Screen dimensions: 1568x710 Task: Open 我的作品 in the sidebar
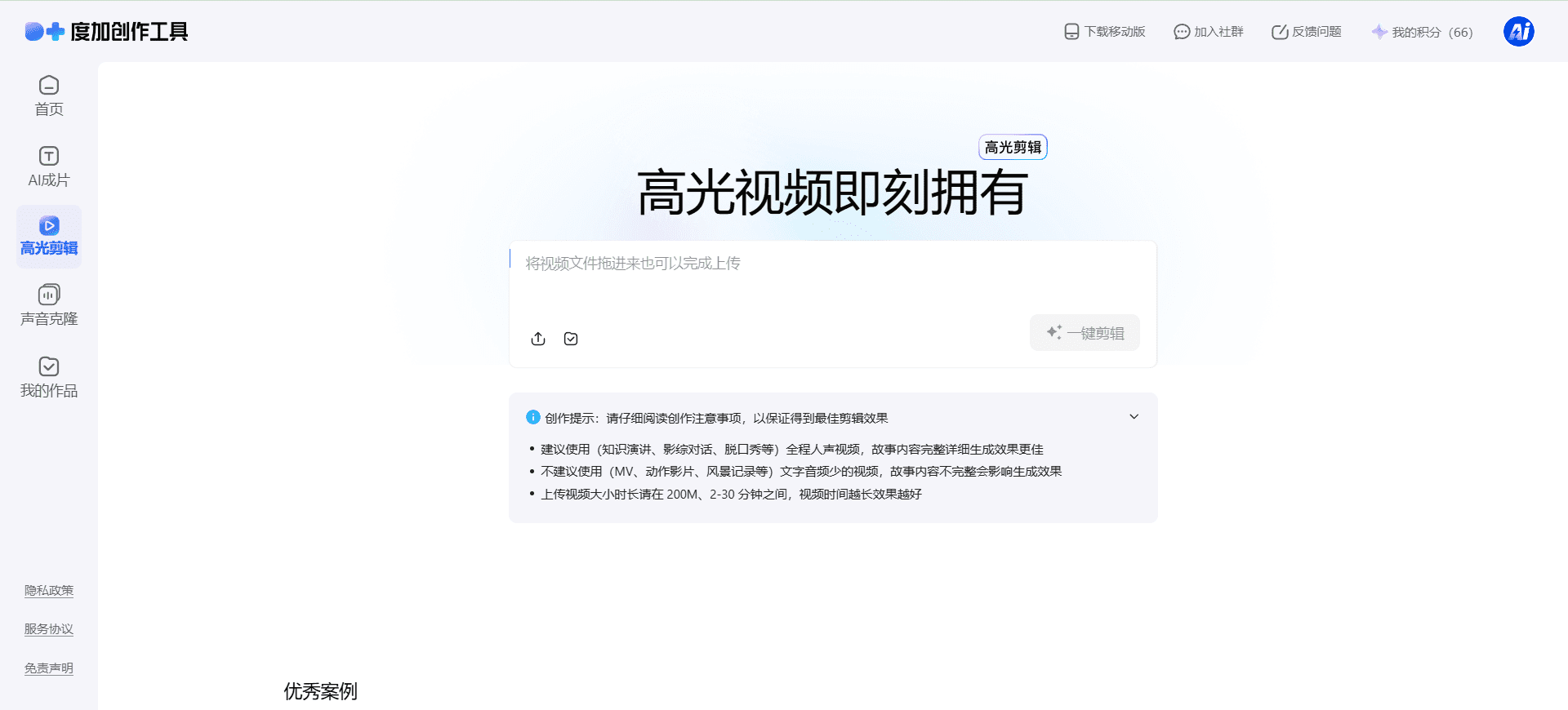click(49, 377)
